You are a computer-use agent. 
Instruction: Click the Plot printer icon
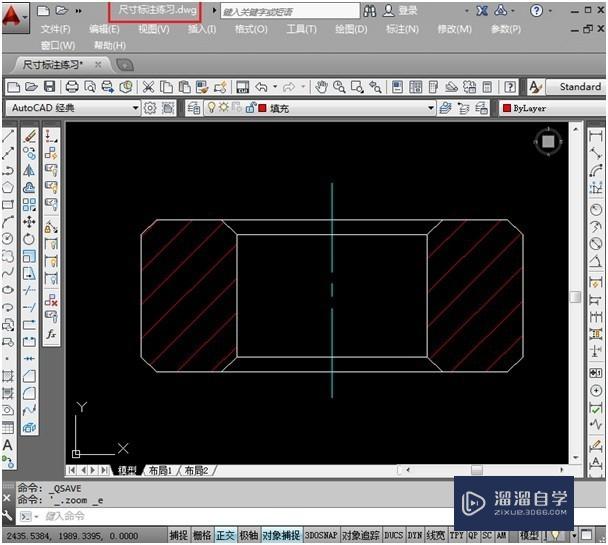coord(72,87)
